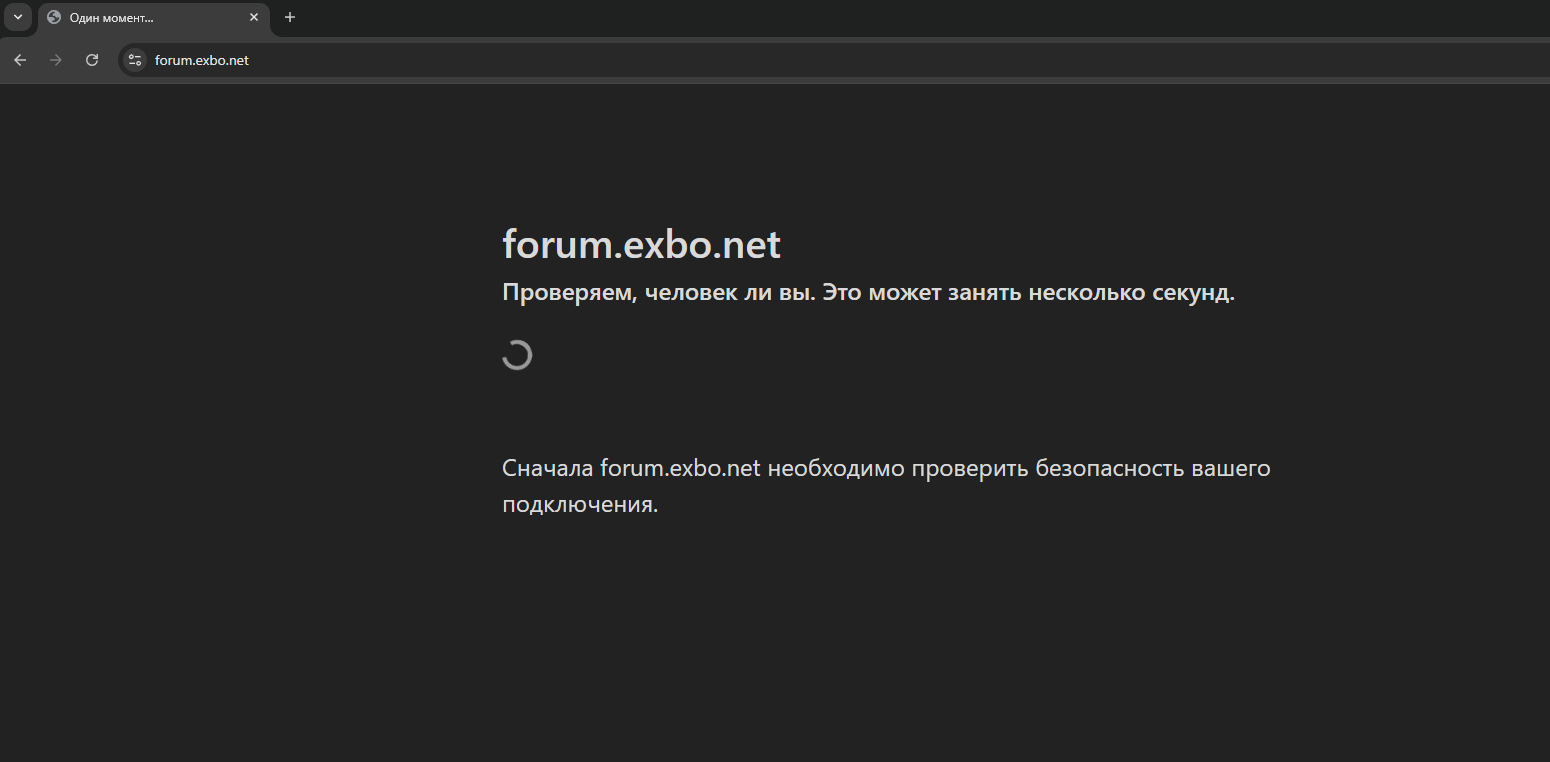
Task: Select the 'Один момент...' browser tab
Action: [x=154, y=18]
